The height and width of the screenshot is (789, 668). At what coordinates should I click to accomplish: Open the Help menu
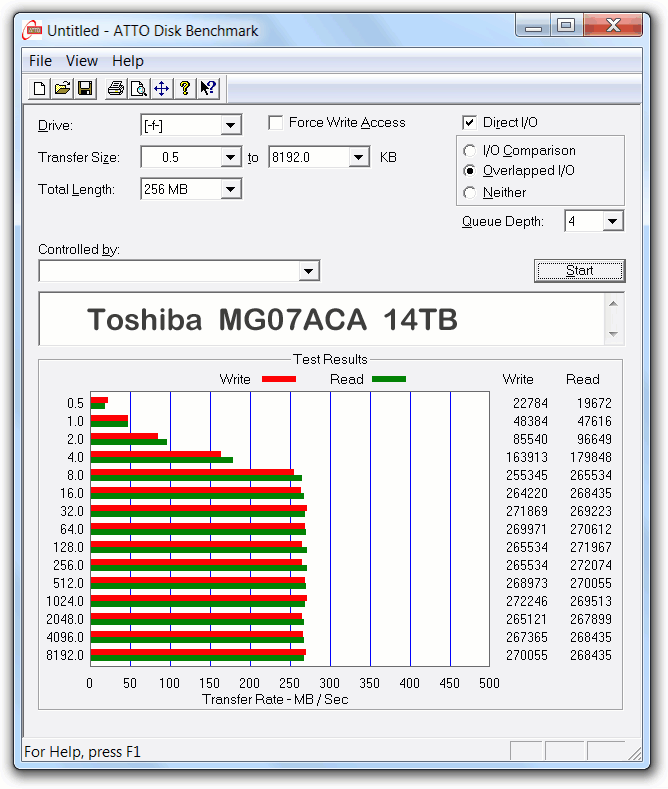[128, 61]
